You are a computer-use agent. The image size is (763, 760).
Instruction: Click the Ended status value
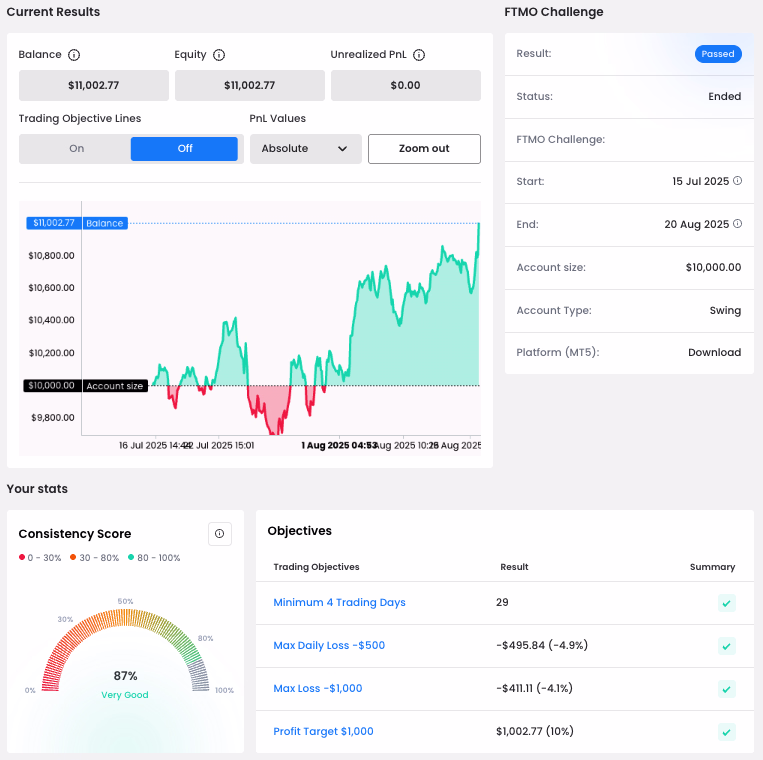tap(725, 96)
